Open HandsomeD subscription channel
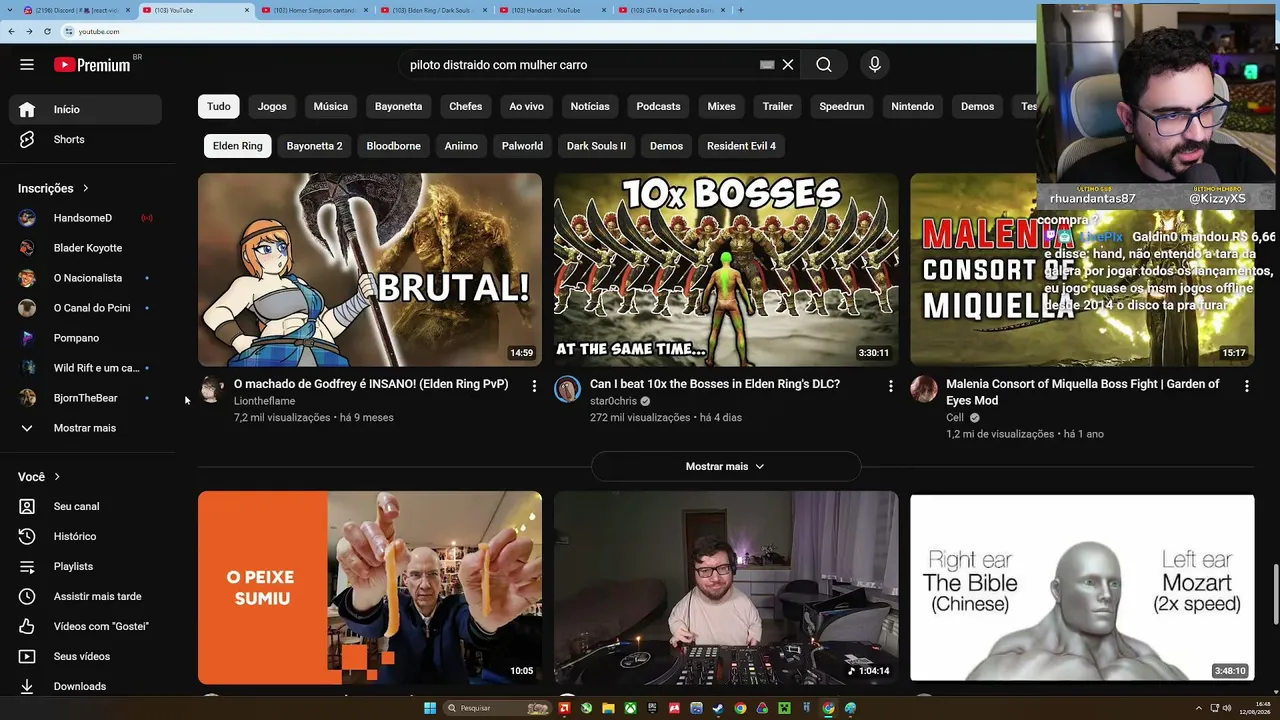The image size is (1280, 720). point(85,218)
